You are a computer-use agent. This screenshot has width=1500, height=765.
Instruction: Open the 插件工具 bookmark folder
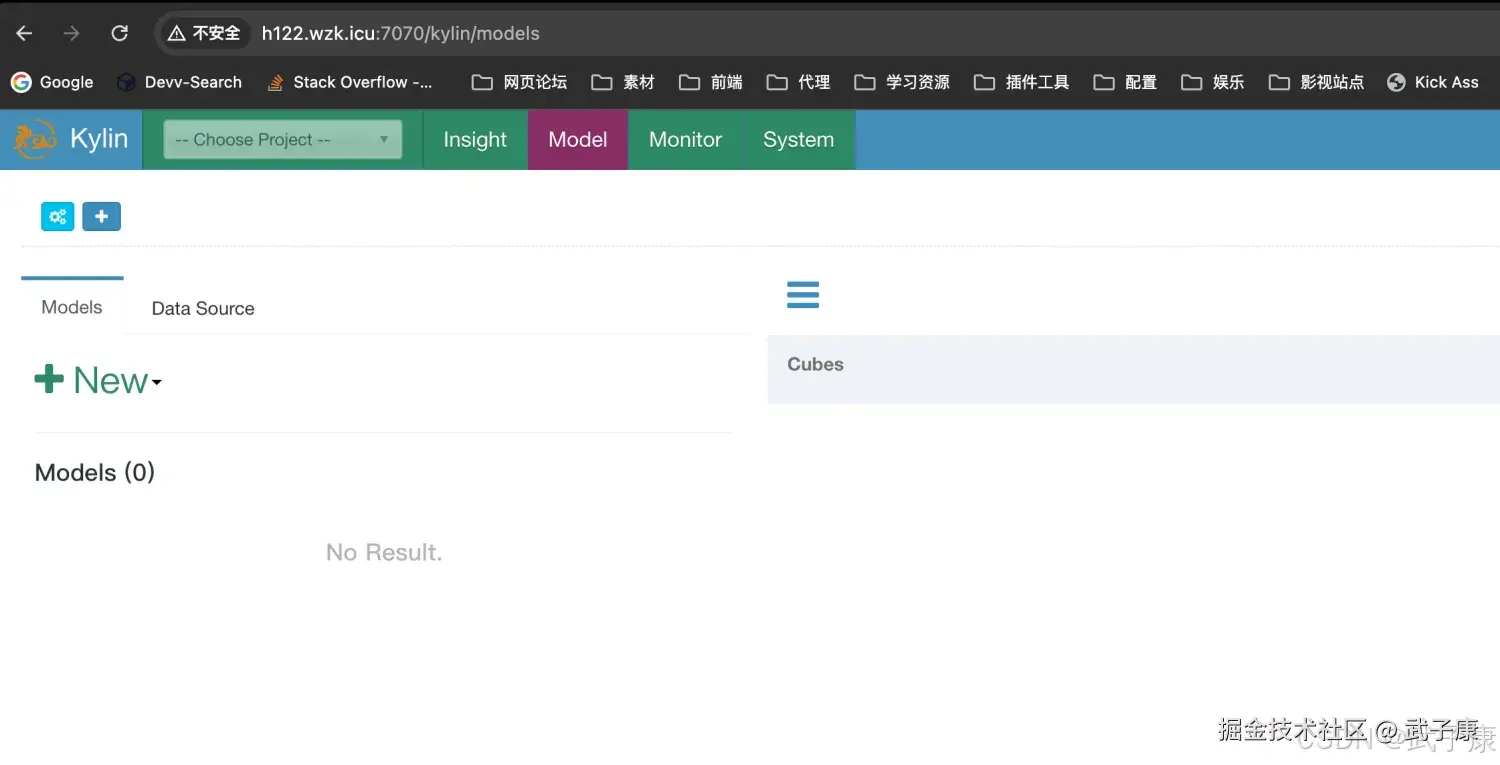click(1021, 82)
